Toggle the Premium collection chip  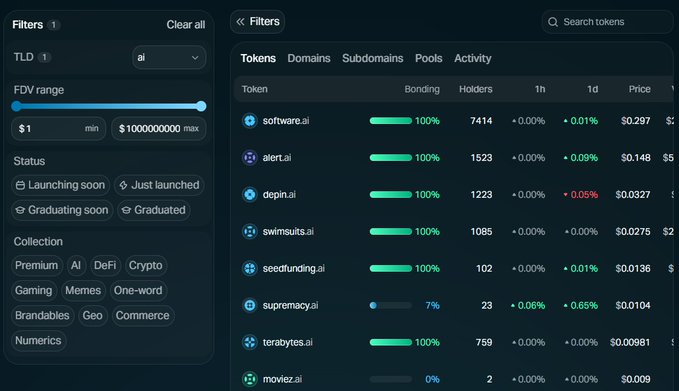(x=37, y=265)
